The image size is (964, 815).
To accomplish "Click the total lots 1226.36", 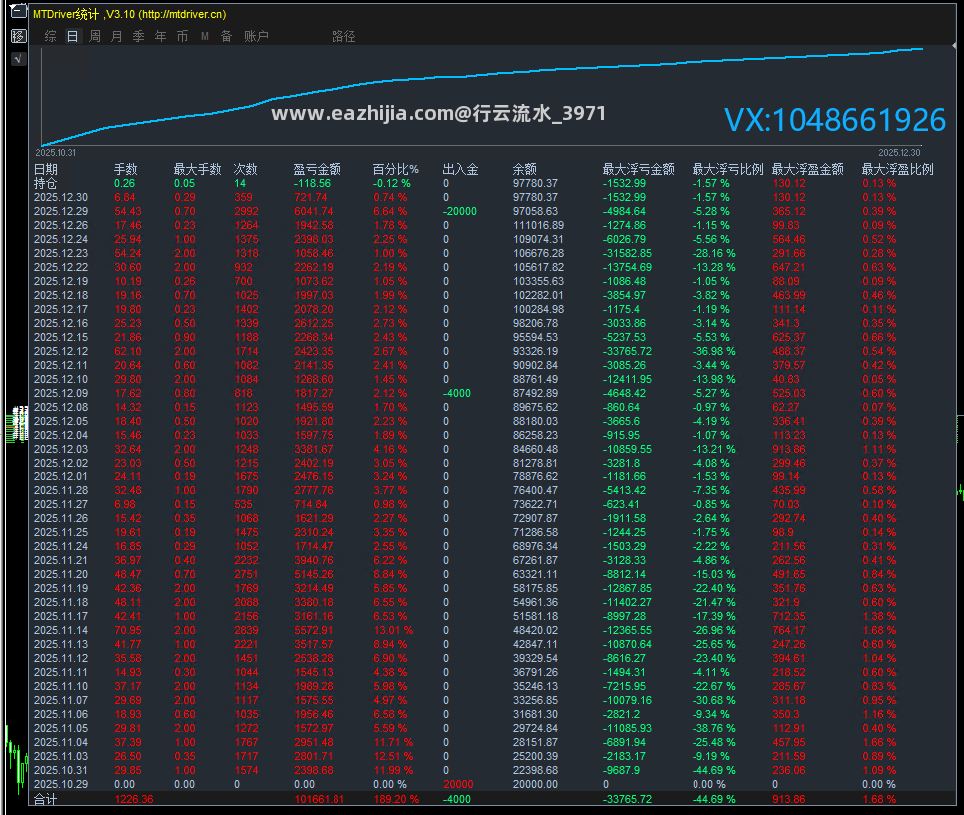I will pos(134,800).
